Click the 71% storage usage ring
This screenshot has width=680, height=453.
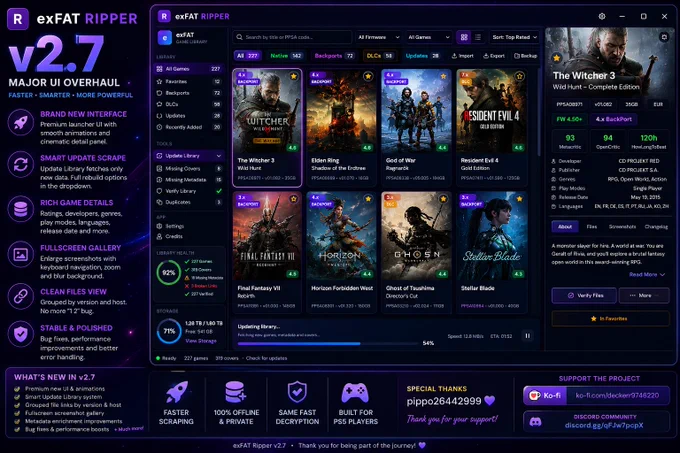pyautogui.click(x=169, y=331)
